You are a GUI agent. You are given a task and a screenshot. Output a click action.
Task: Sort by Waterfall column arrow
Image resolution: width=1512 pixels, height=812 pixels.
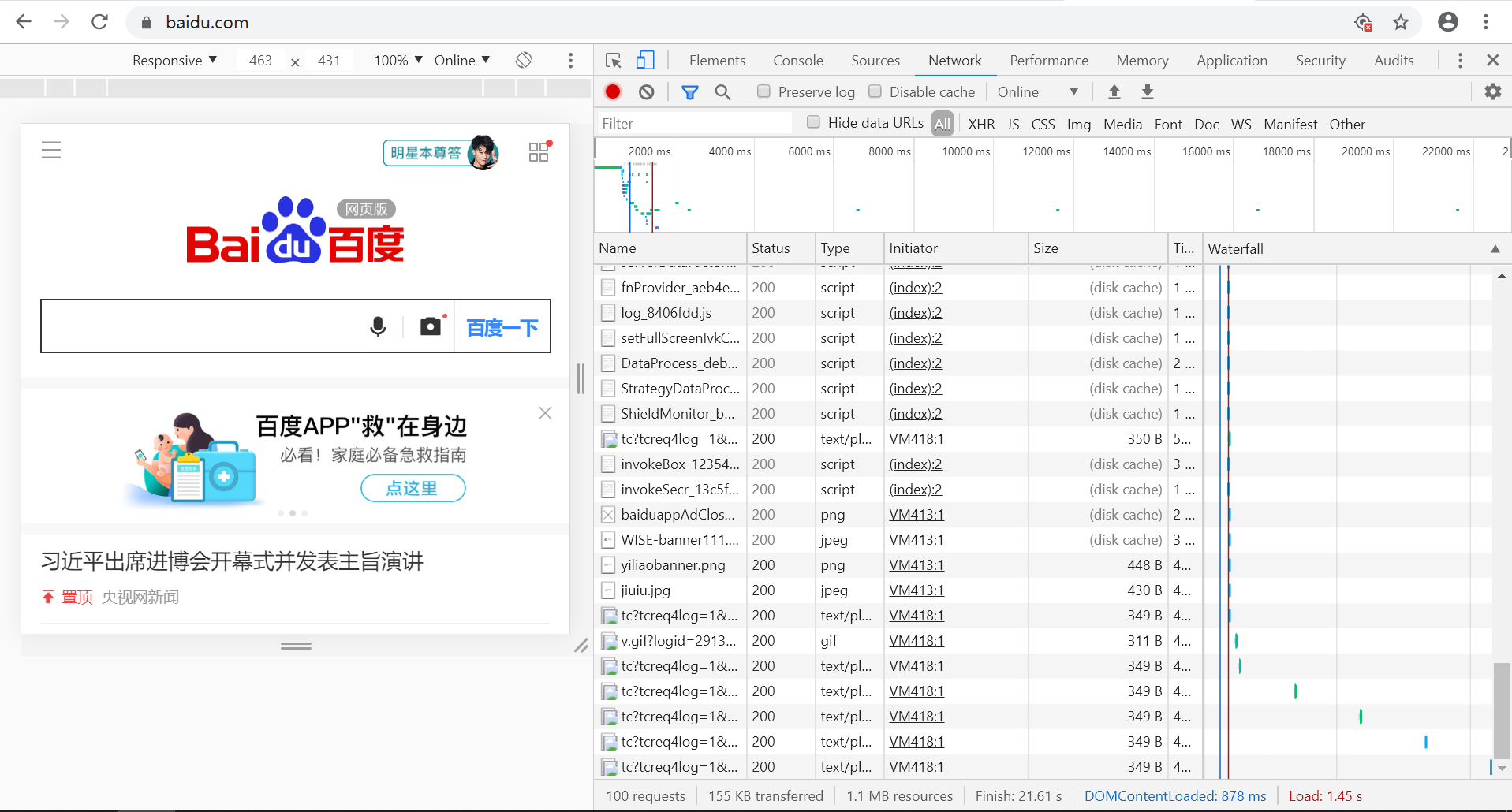(x=1495, y=248)
